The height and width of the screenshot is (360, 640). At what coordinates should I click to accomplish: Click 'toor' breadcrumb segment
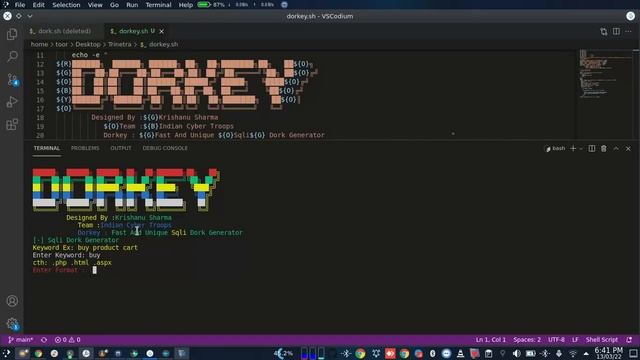tap(62, 44)
